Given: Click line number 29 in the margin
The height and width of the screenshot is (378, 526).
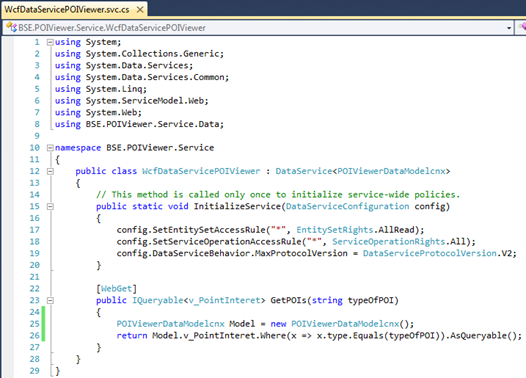Looking at the screenshot, I should click(35, 371).
